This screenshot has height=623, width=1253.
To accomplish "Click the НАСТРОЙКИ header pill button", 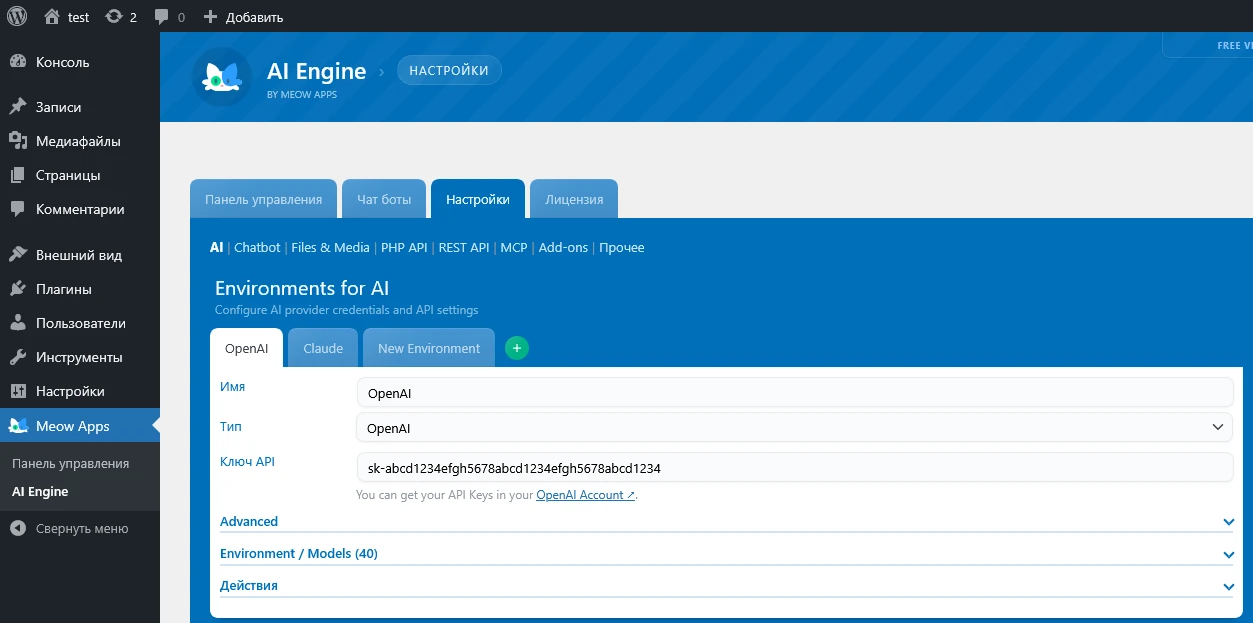I will 449,71.
